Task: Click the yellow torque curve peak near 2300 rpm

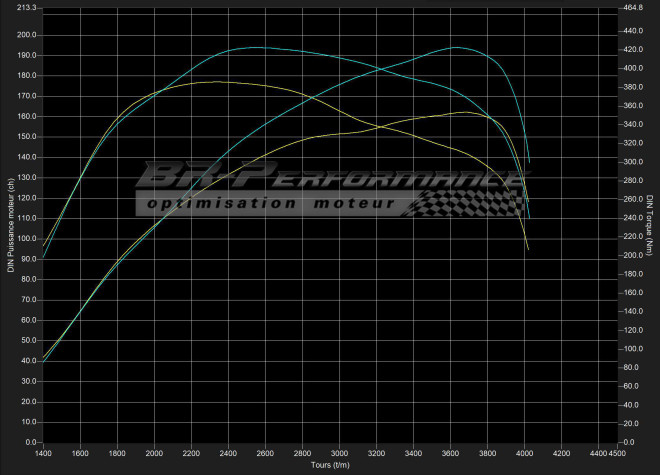Action: pos(218,81)
